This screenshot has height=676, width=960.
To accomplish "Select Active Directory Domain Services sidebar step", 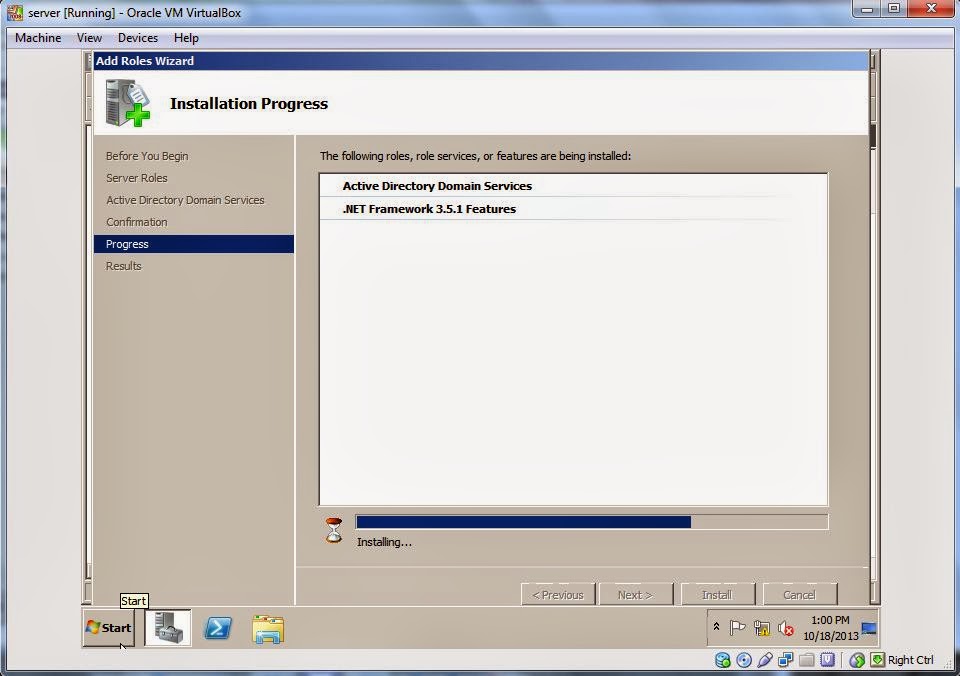I will click(185, 200).
